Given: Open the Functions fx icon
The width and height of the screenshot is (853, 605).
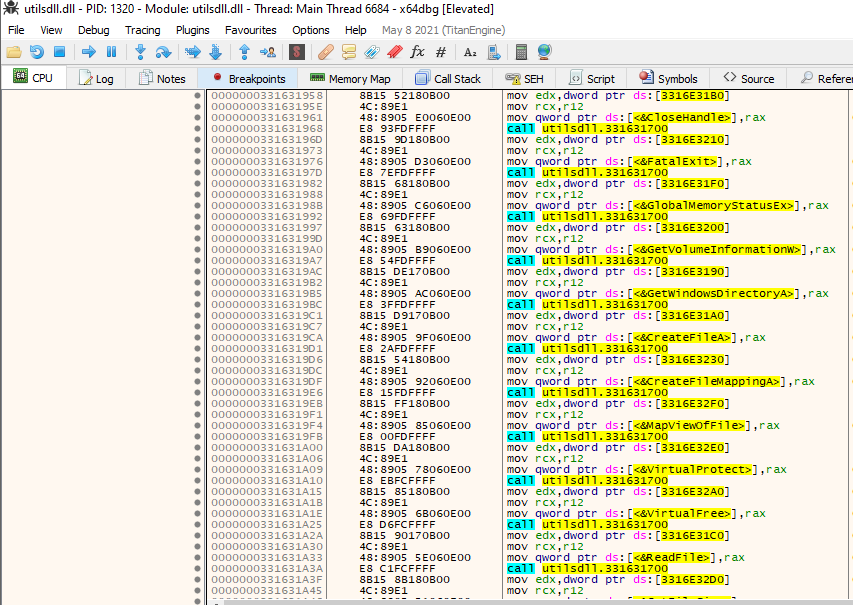Looking at the screenshot, I should coord(417,52).
